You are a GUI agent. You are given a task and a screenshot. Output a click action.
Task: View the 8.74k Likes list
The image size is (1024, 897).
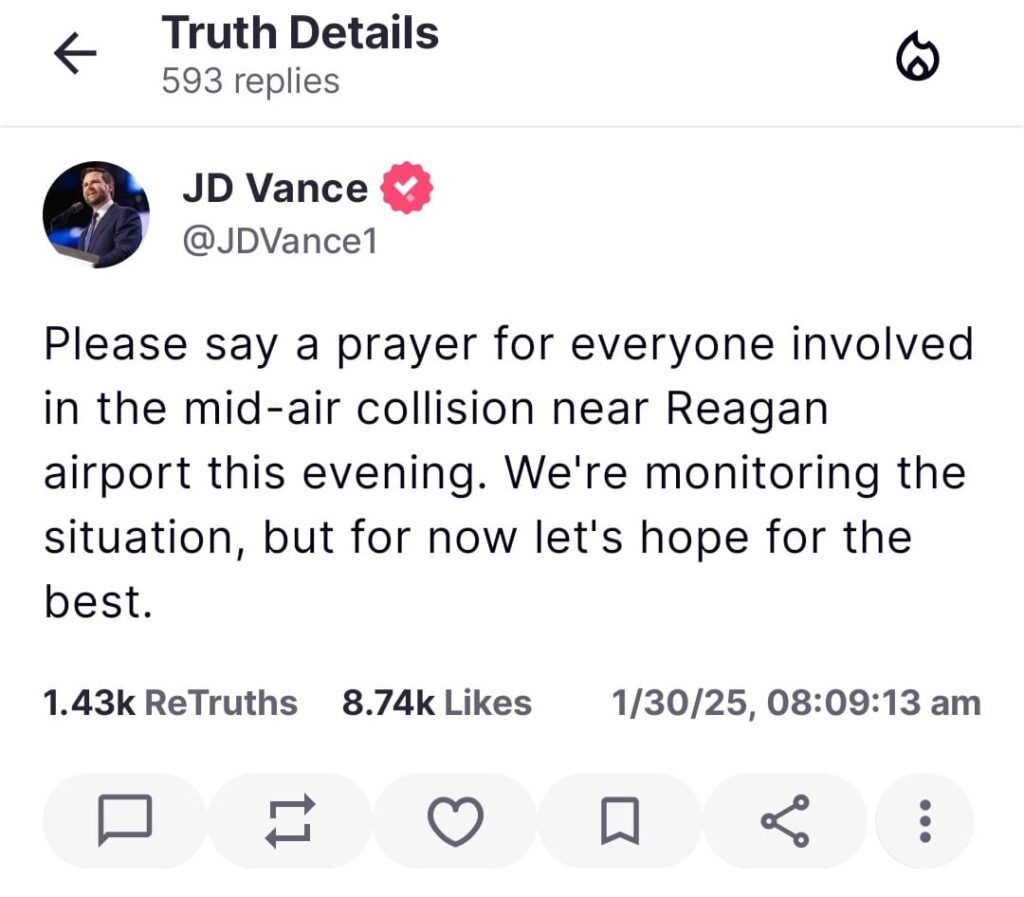(x=436, y=703)
